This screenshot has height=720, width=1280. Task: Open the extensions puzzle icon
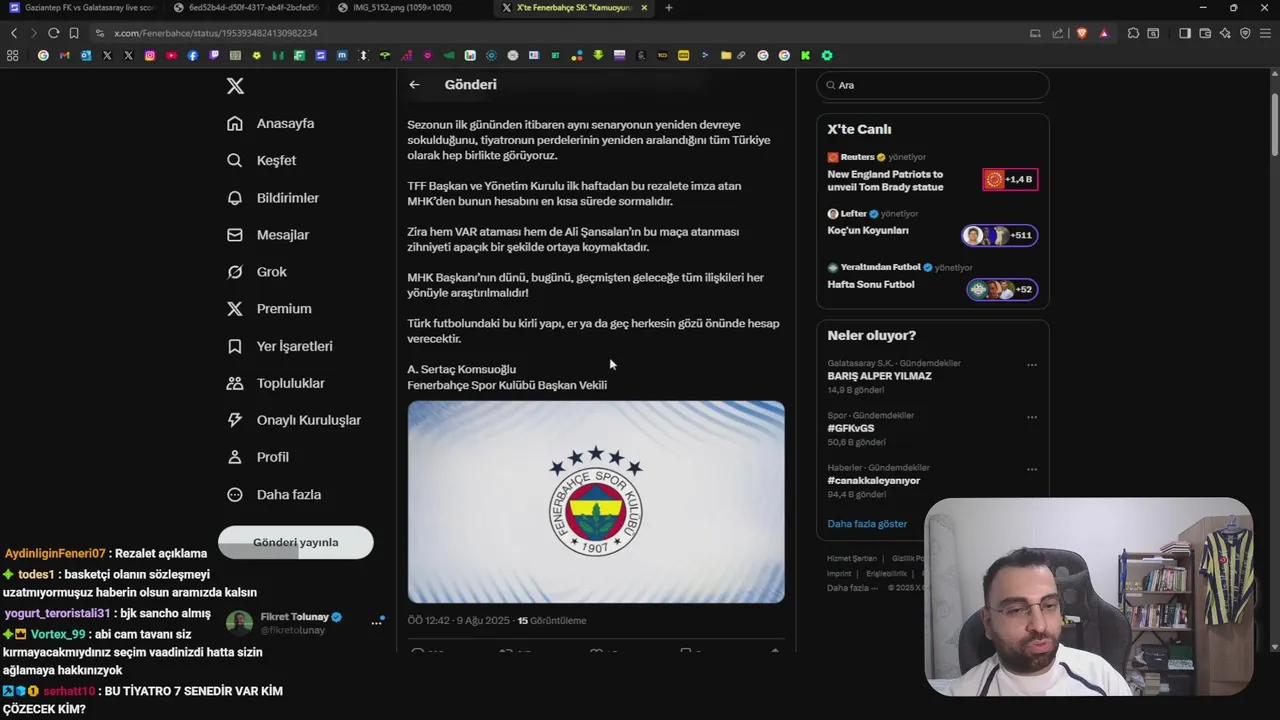point(1133,33)
